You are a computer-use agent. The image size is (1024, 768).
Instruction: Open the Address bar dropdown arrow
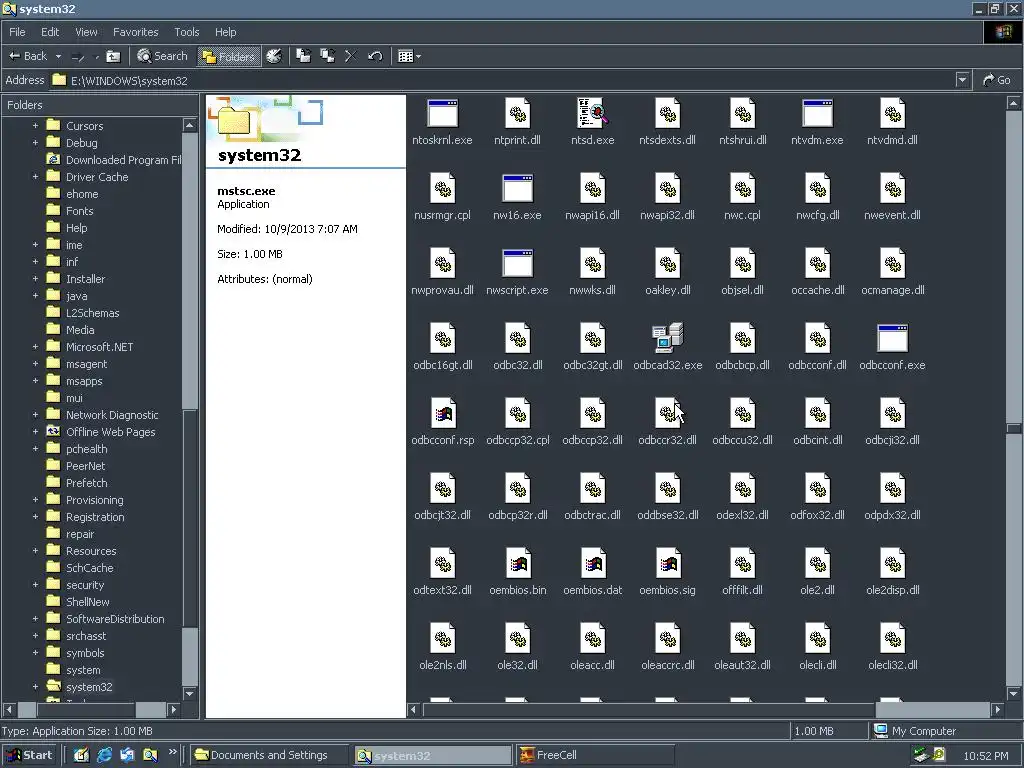click(962, 80)
